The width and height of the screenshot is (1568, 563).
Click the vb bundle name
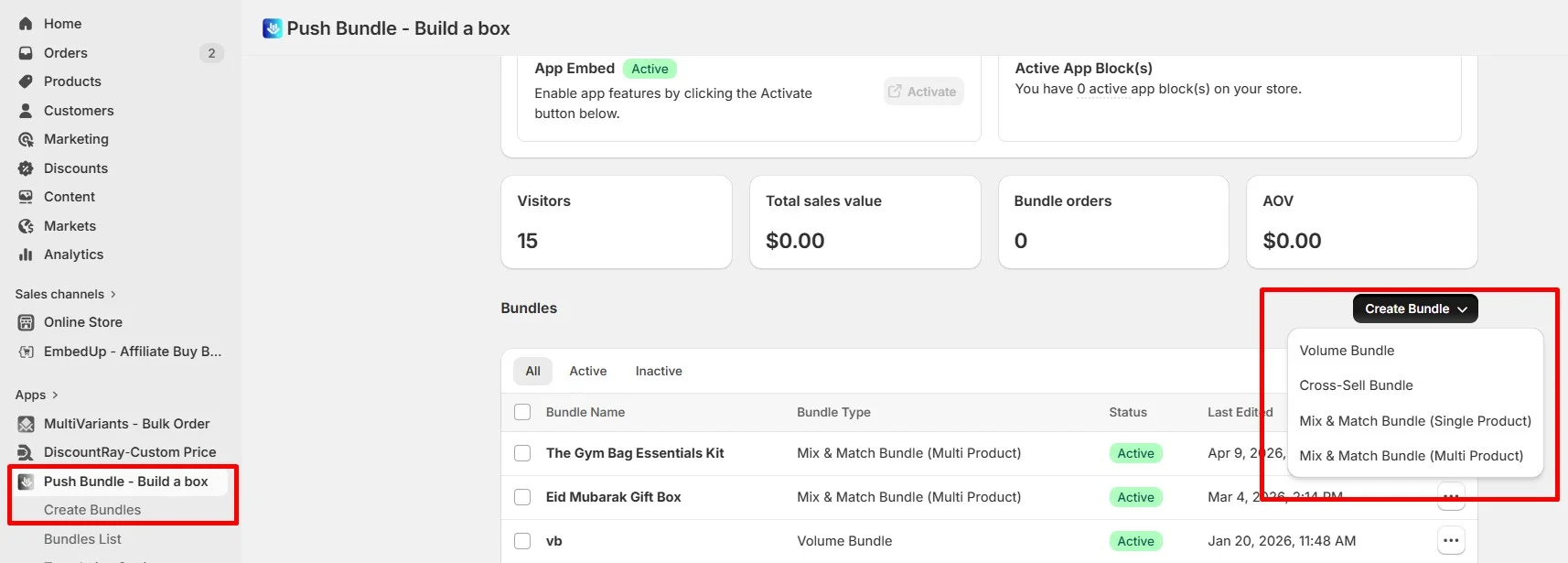point(554,541)
